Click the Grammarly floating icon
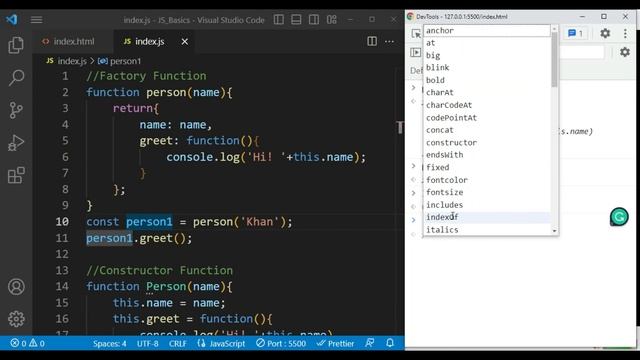Image resolution: width=640 pixels, height=360 pixels. pos(619,217)
